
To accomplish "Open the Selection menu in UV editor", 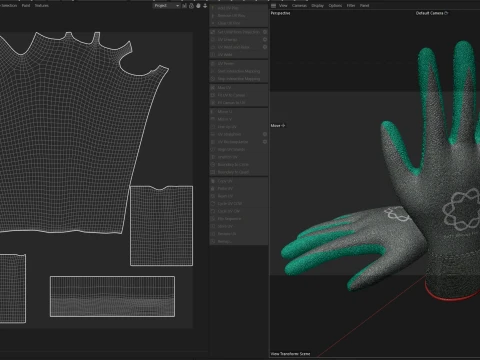I will [9, 6].
